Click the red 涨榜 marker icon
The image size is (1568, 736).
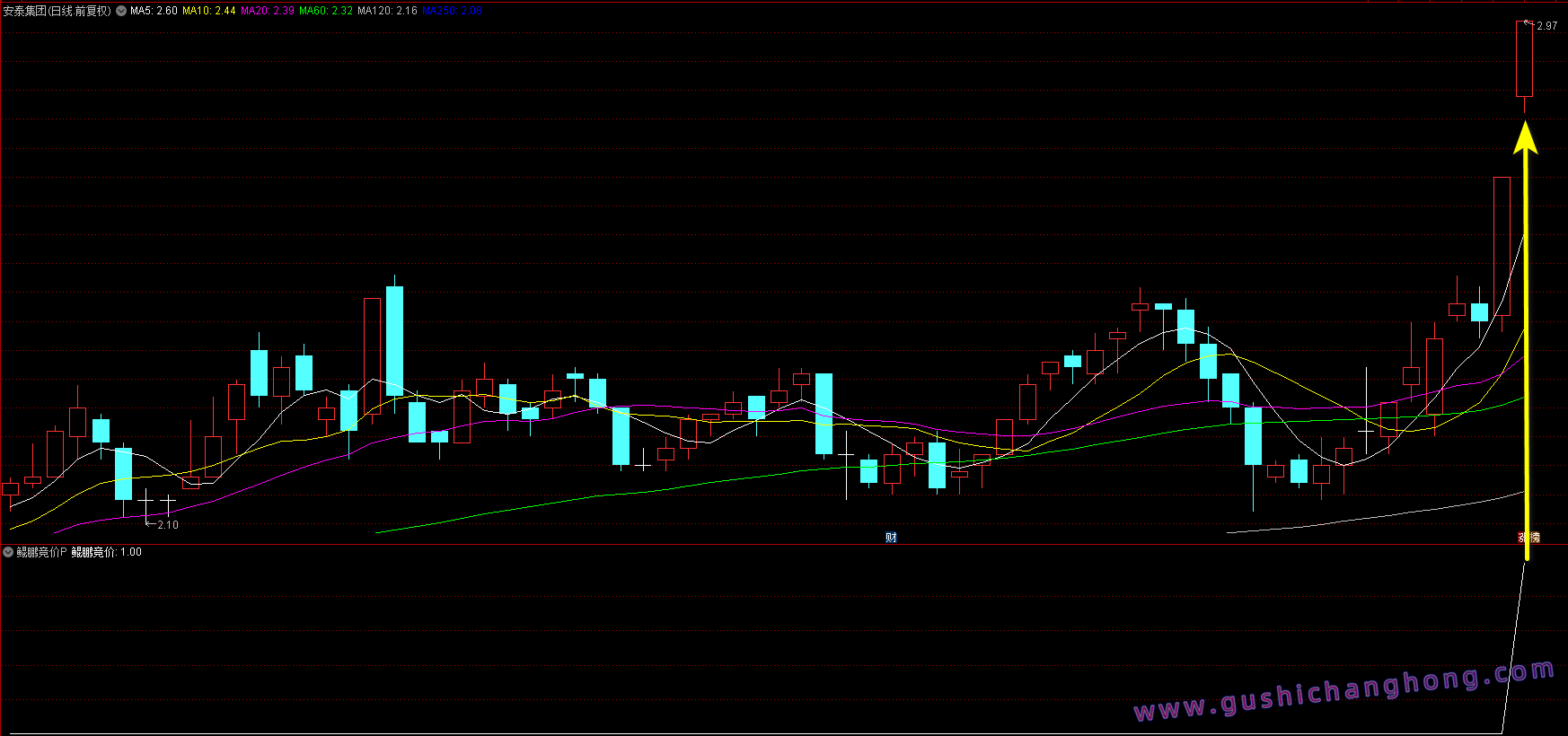pyautogui.click(x=1528, y=538)
